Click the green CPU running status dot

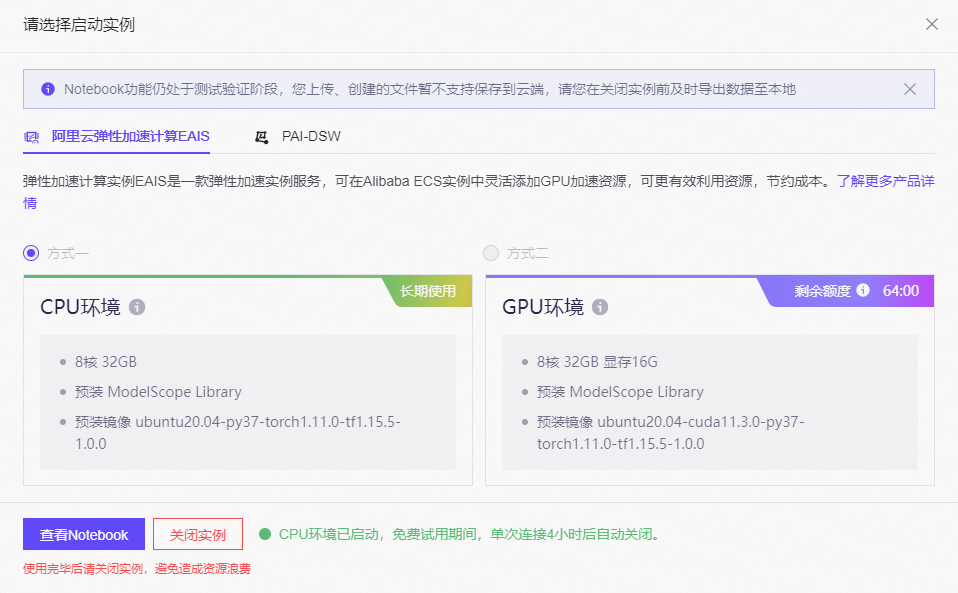coord(265,534)
